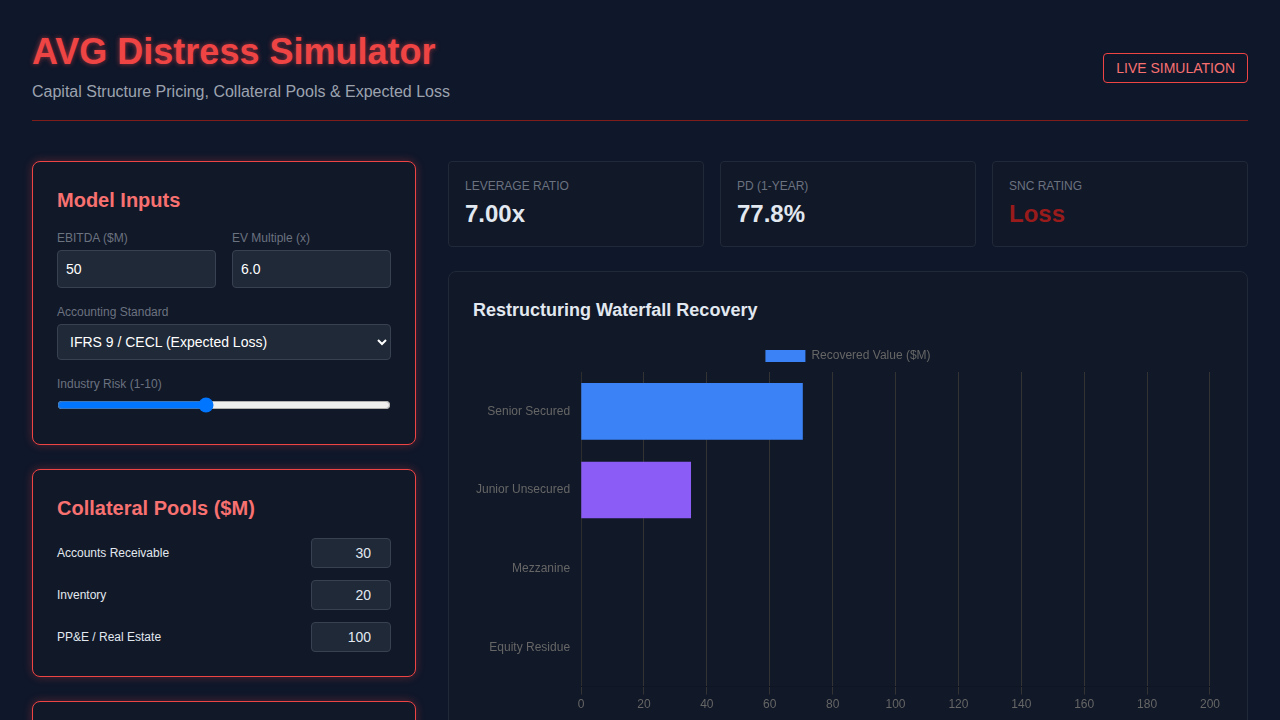
Task: Click the Model Inputs heading
Action: point(119,200)
